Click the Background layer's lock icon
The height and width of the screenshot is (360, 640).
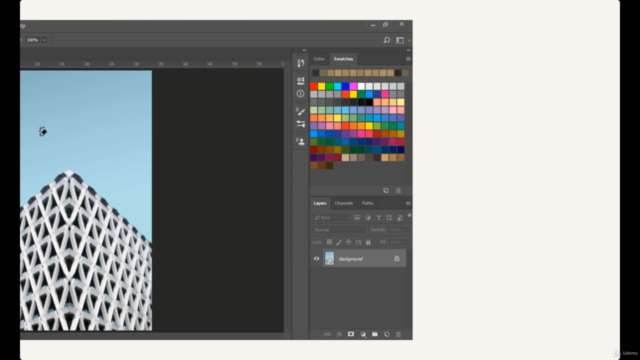397,258
